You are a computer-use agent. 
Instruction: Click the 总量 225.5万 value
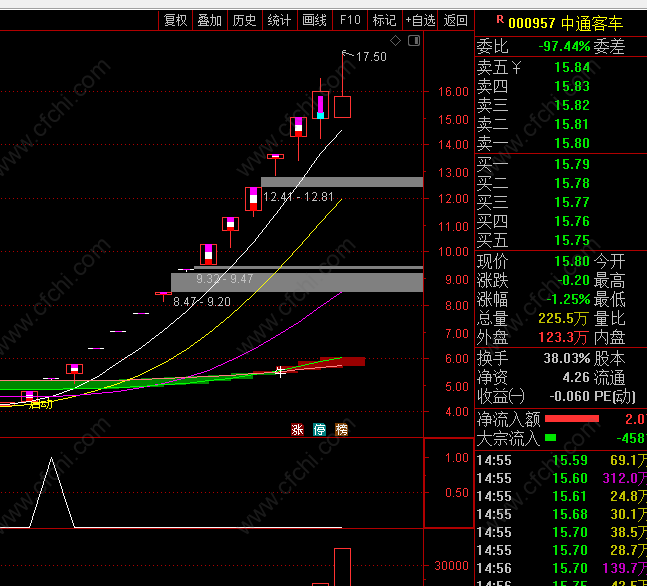(563, 318)
